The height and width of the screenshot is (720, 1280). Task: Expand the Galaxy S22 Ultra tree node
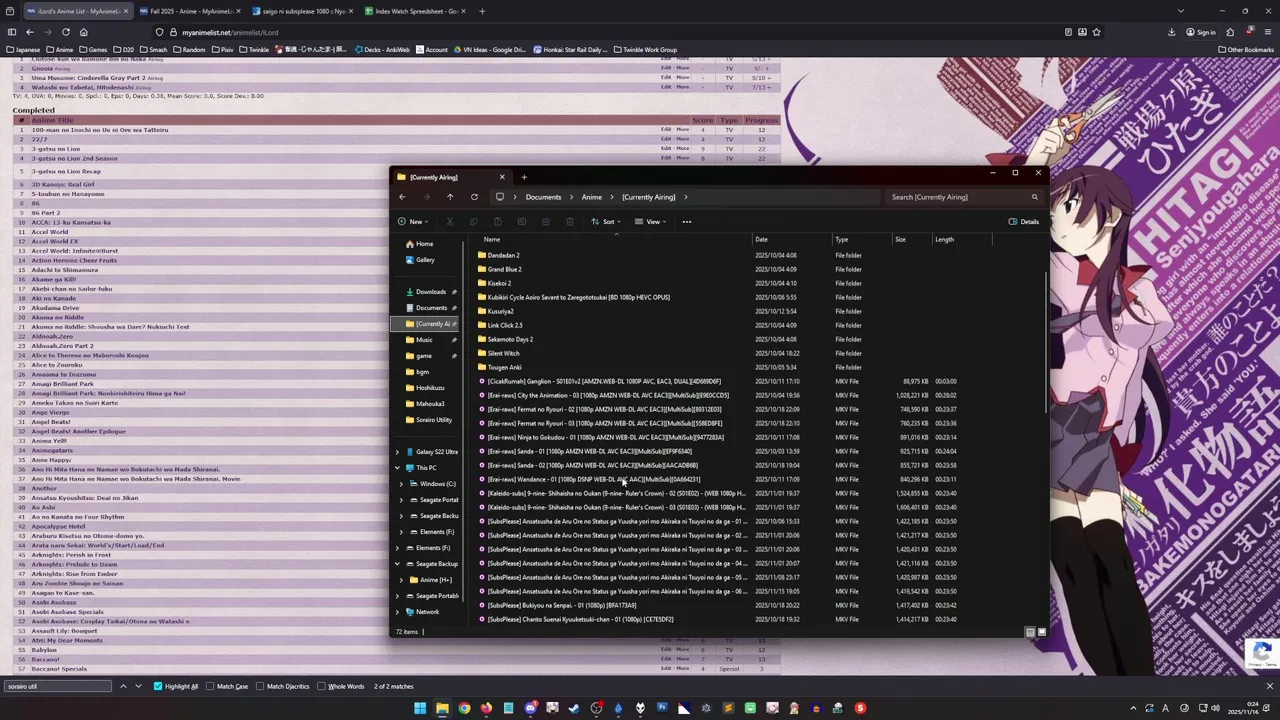[397, 452]
